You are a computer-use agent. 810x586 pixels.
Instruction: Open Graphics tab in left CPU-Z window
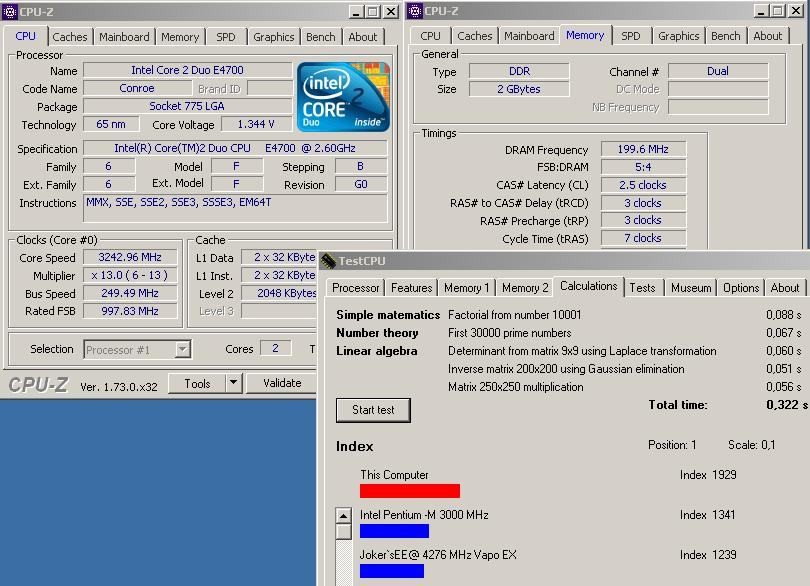(x=273, y=37)
